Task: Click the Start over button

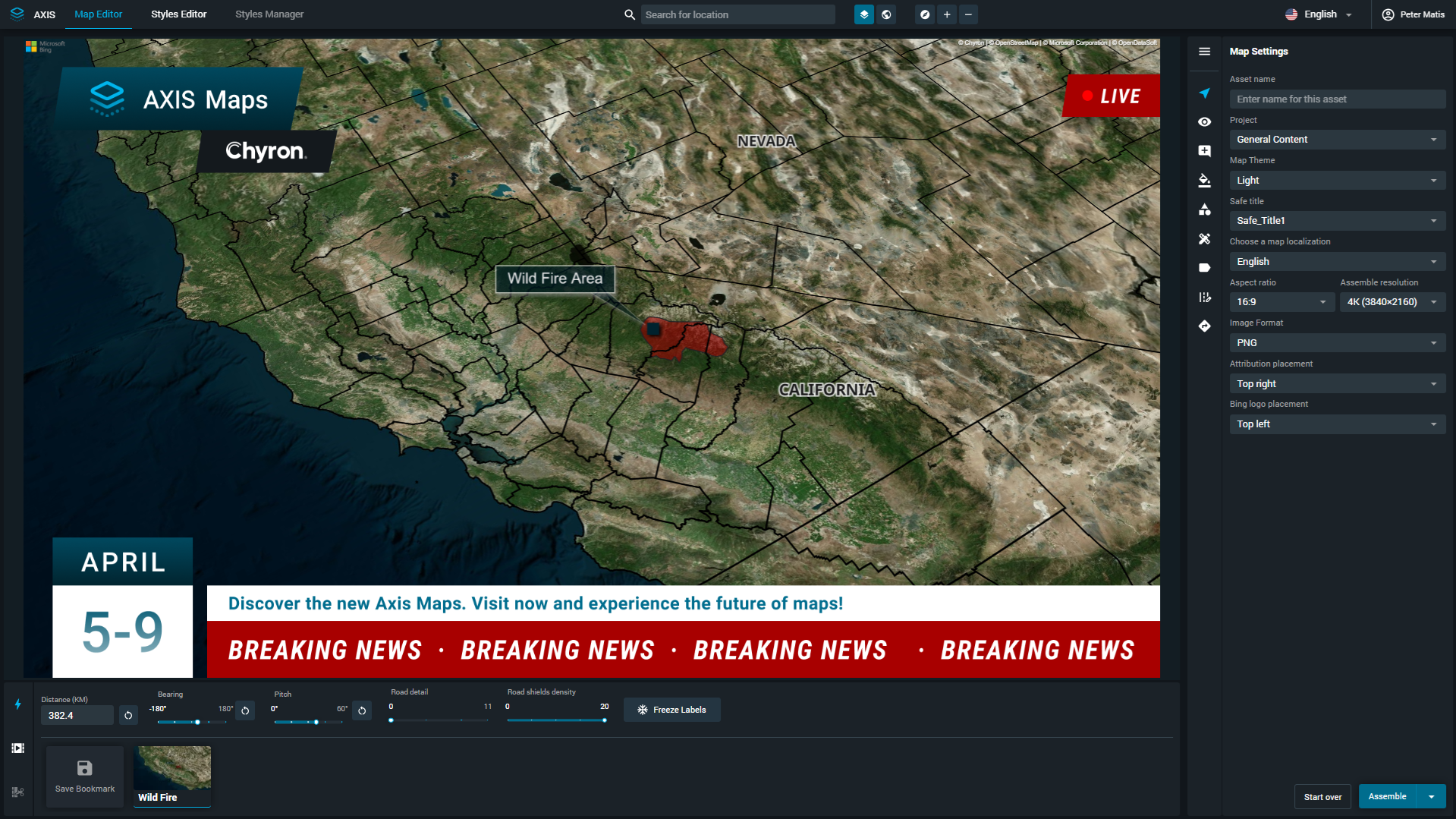Action: [1322, 797]
